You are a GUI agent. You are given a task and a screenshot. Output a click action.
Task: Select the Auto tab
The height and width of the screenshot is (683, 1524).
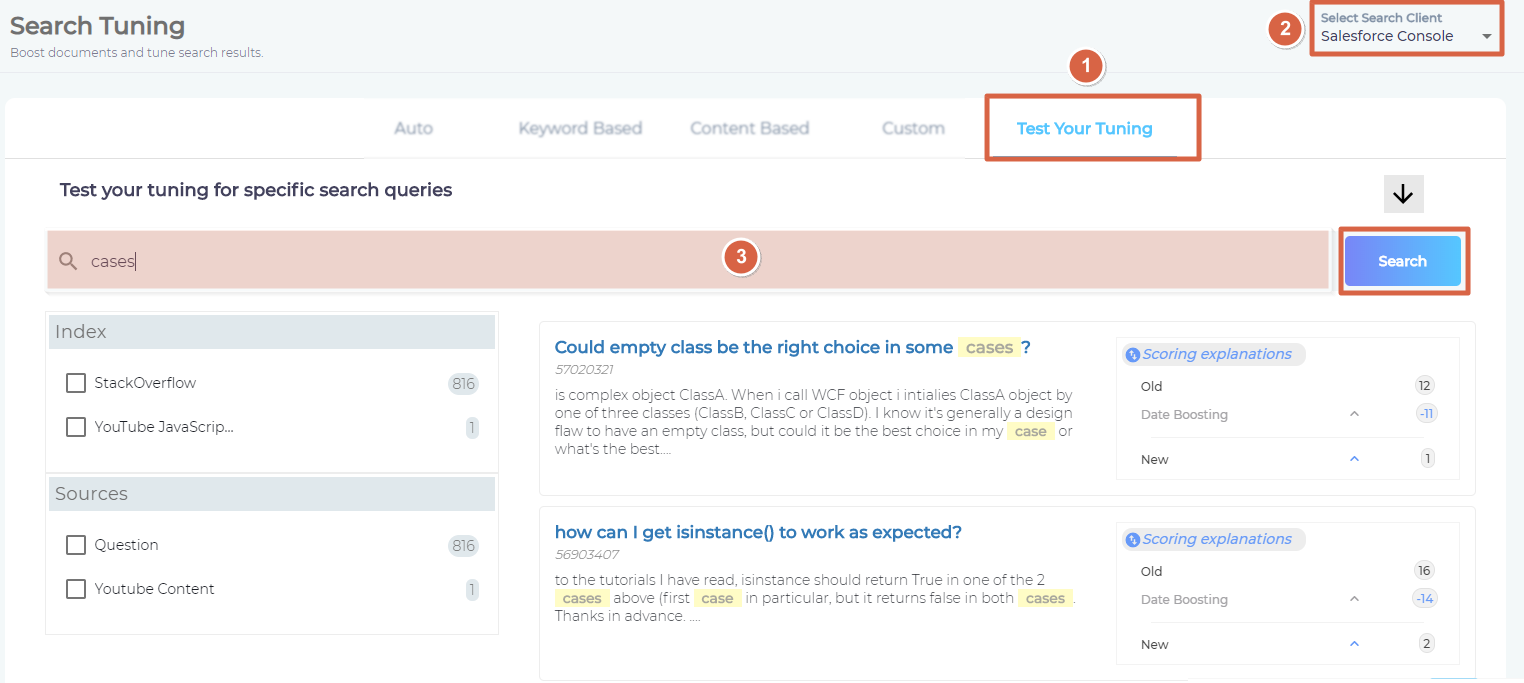413,128
